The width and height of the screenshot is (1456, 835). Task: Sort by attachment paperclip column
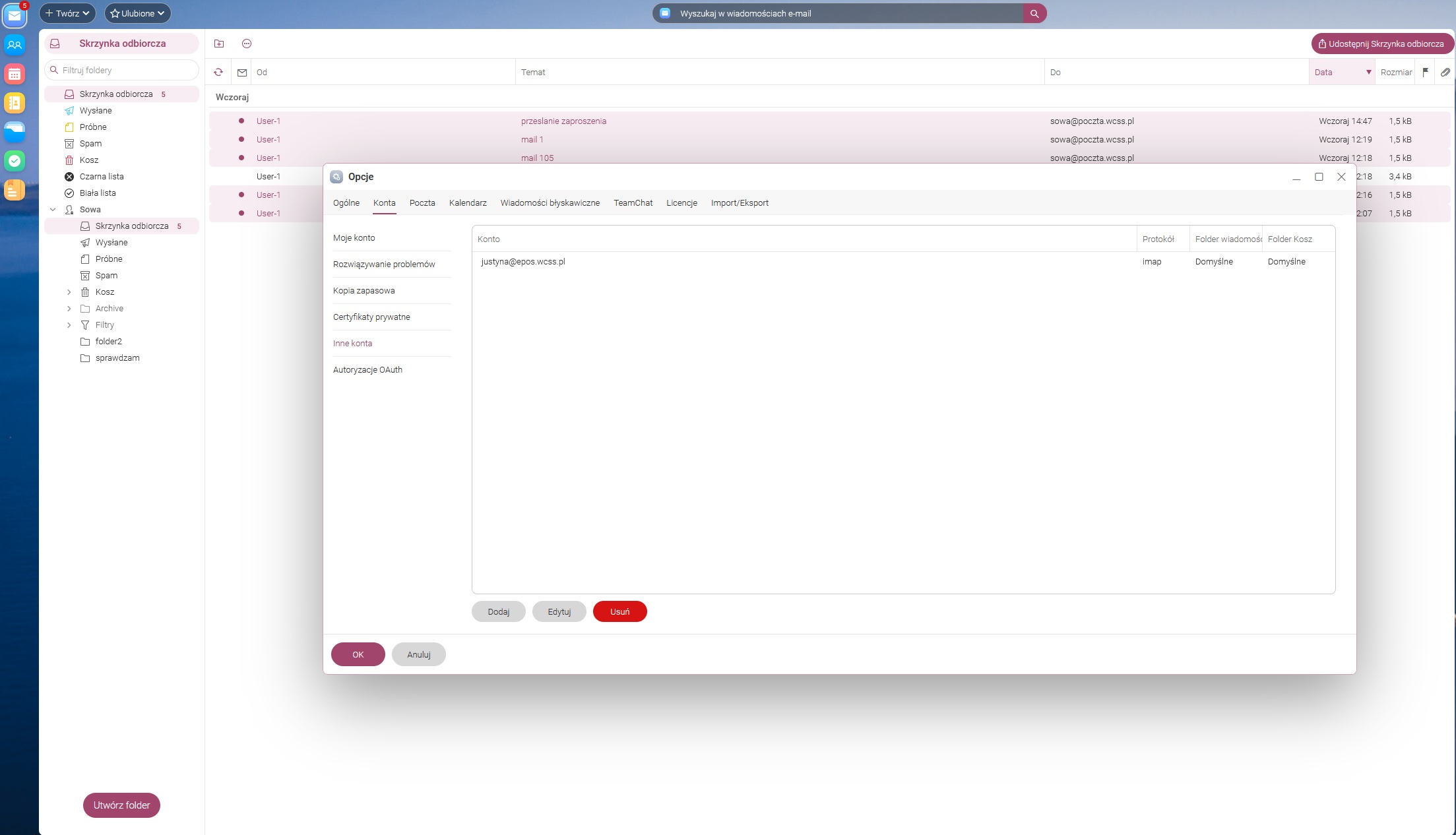point(1445,72)
